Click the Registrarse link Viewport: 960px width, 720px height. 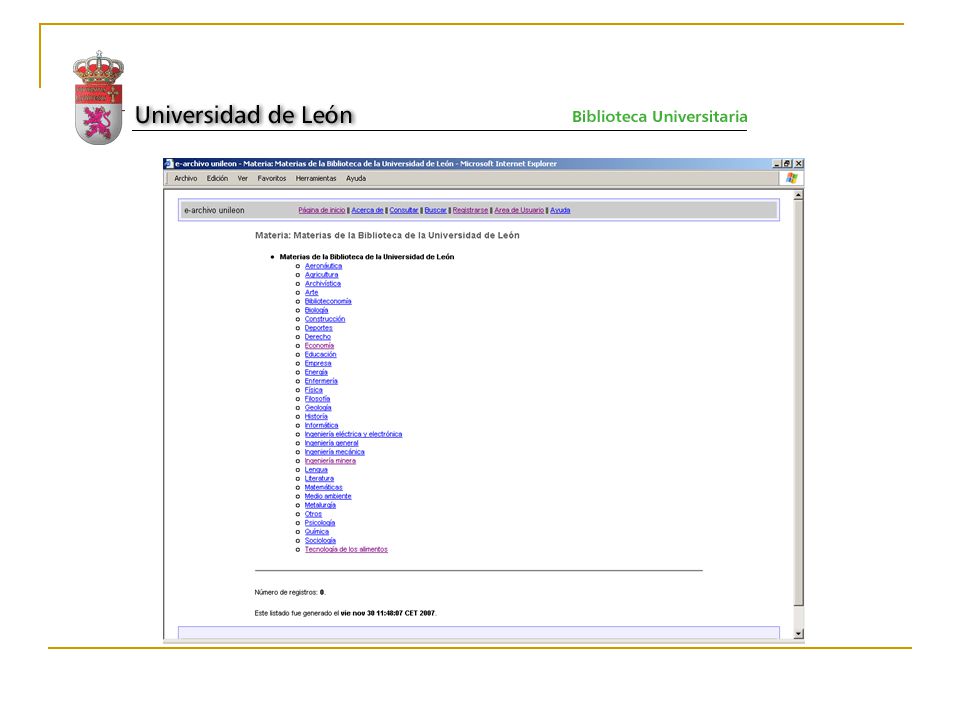470,210
